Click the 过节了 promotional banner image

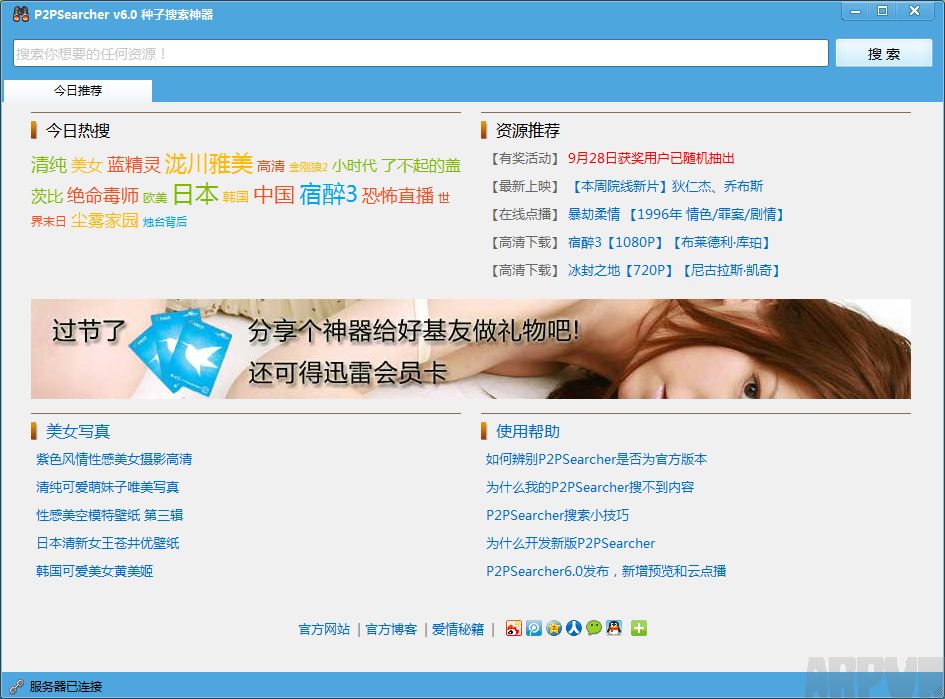coord(470,349)
